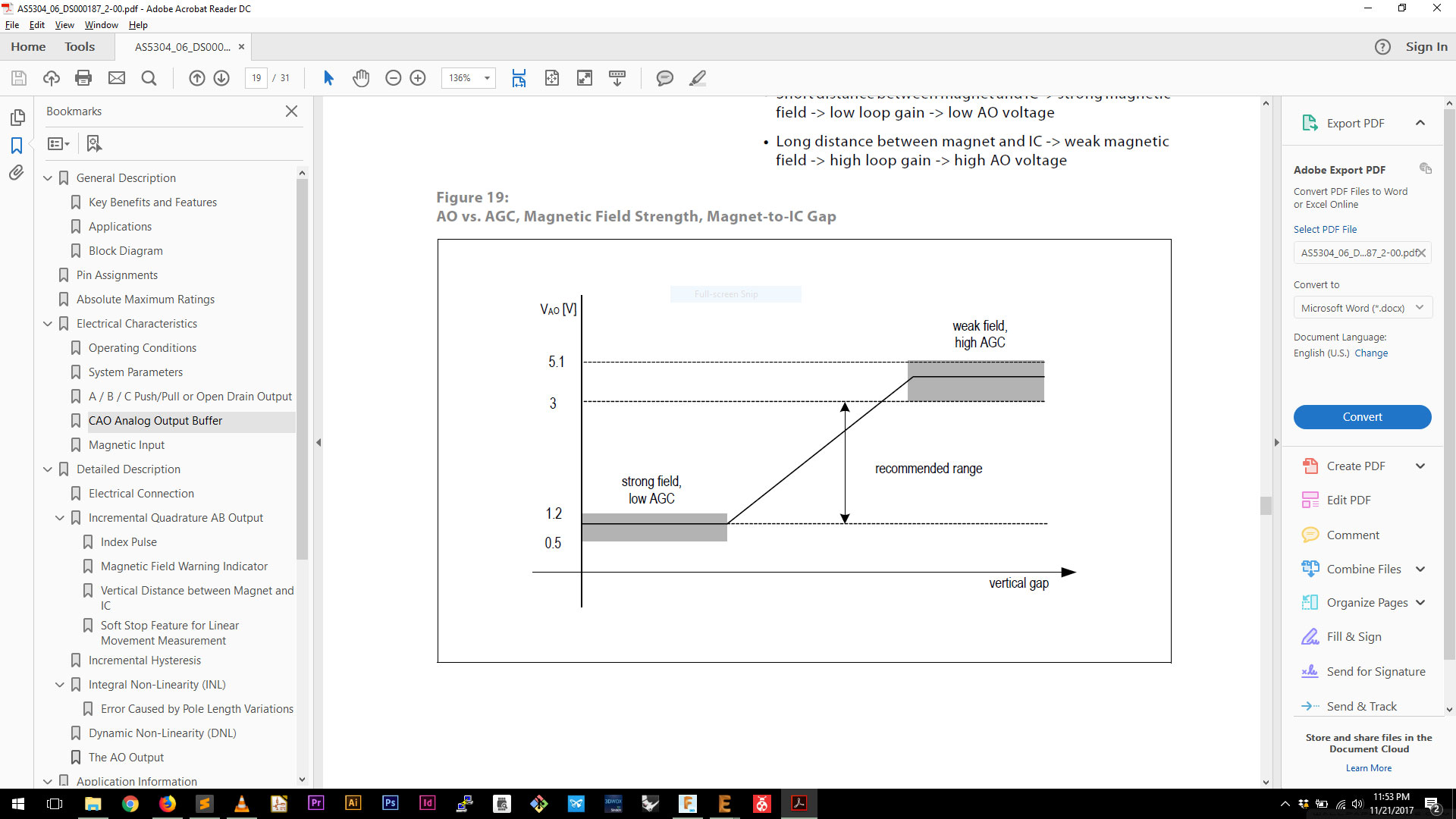Open the File menu
1456x819 pixels.
coord(12,25)
